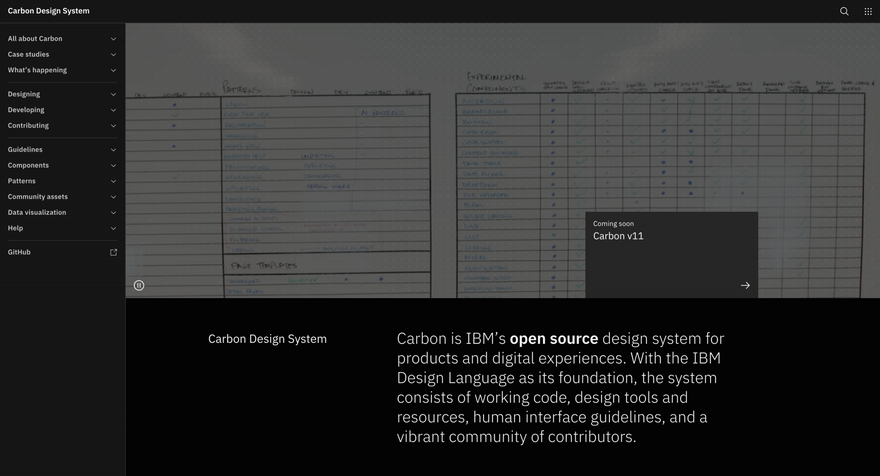Open the search icon in header
This screenshot has width=880, height=476.
coord(844,11)
